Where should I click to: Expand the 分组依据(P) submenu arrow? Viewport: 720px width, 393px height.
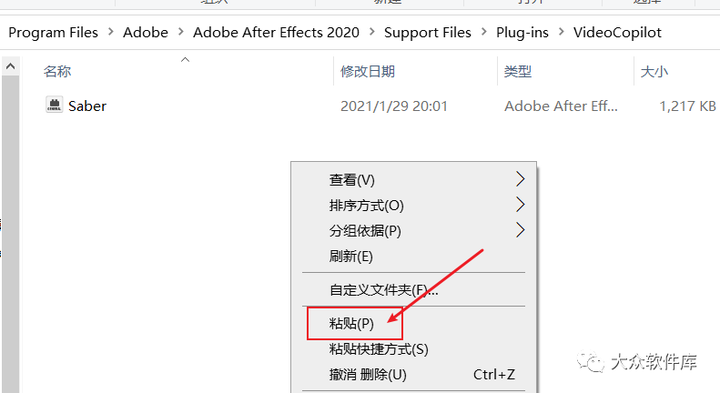[x=520, y=230]
